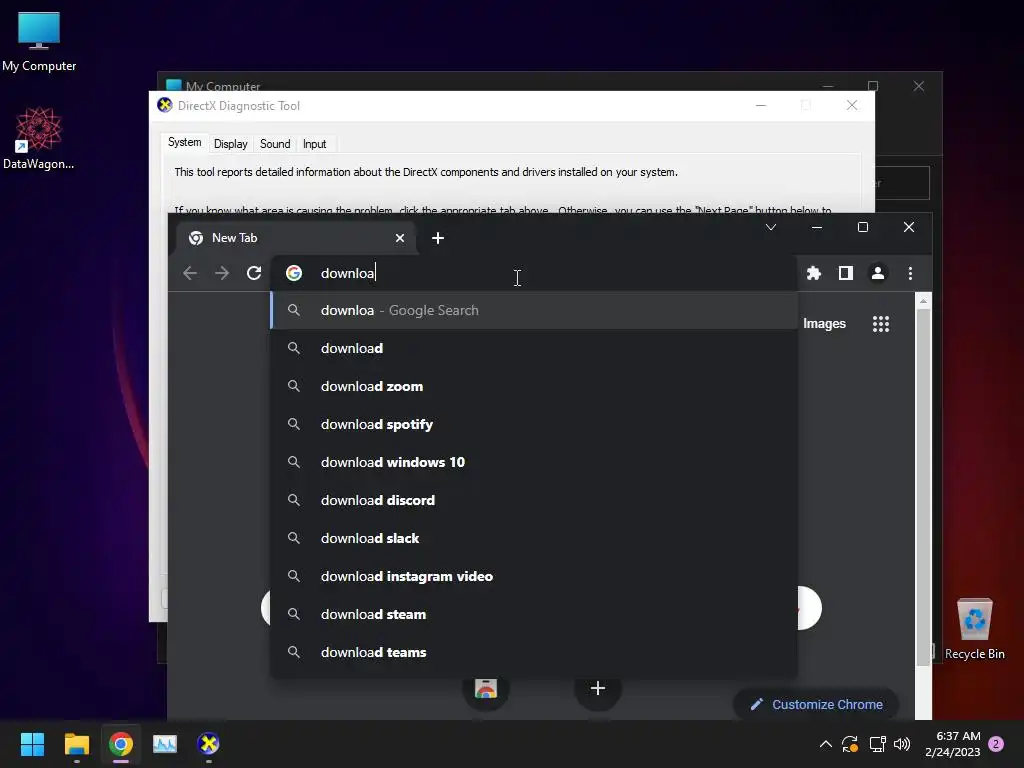This screenshot has height=768, width=1024.
Task: Open the Windows Start menu
Action: pos(32,744)
